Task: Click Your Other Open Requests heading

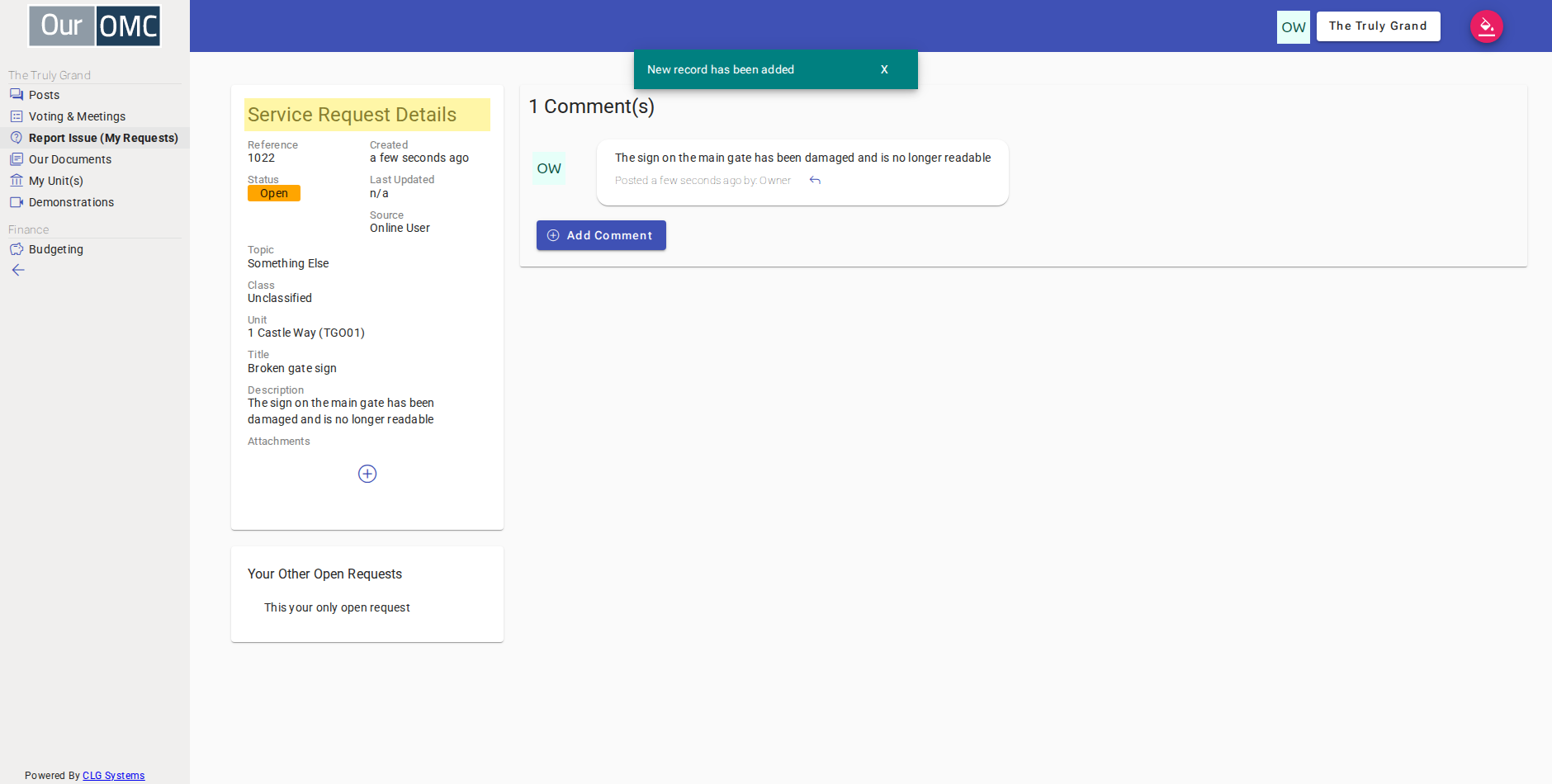Action: tap(324, 574)
